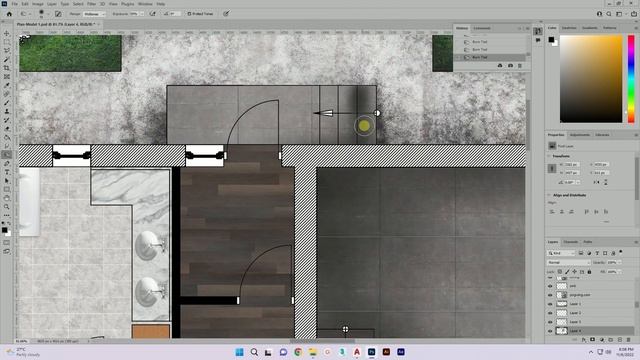The height and width of the screenshot is (360, 640).
Task: Click the lock all layer icon
Action: (x=589, y=271)
